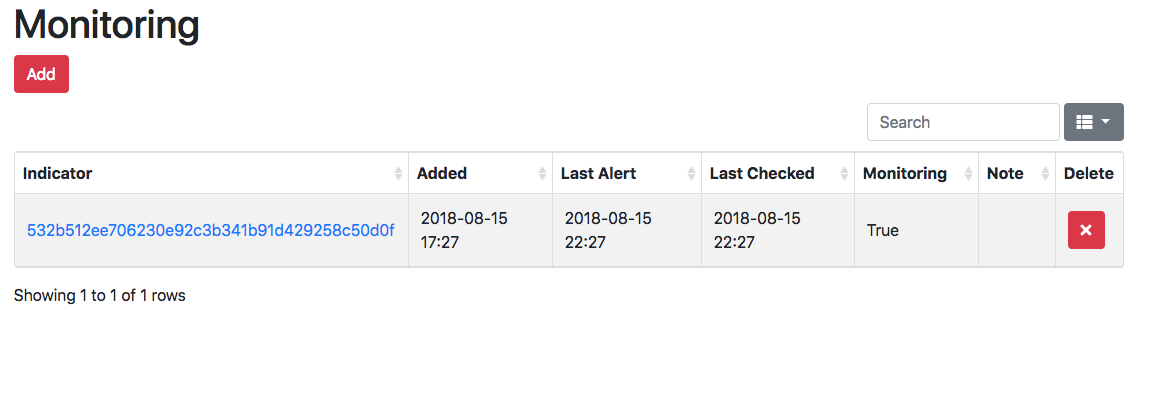The height and width of the screenshot is (418, 1161).
Task: Sort the Note column via its arrows
Action: point(1046,174)
